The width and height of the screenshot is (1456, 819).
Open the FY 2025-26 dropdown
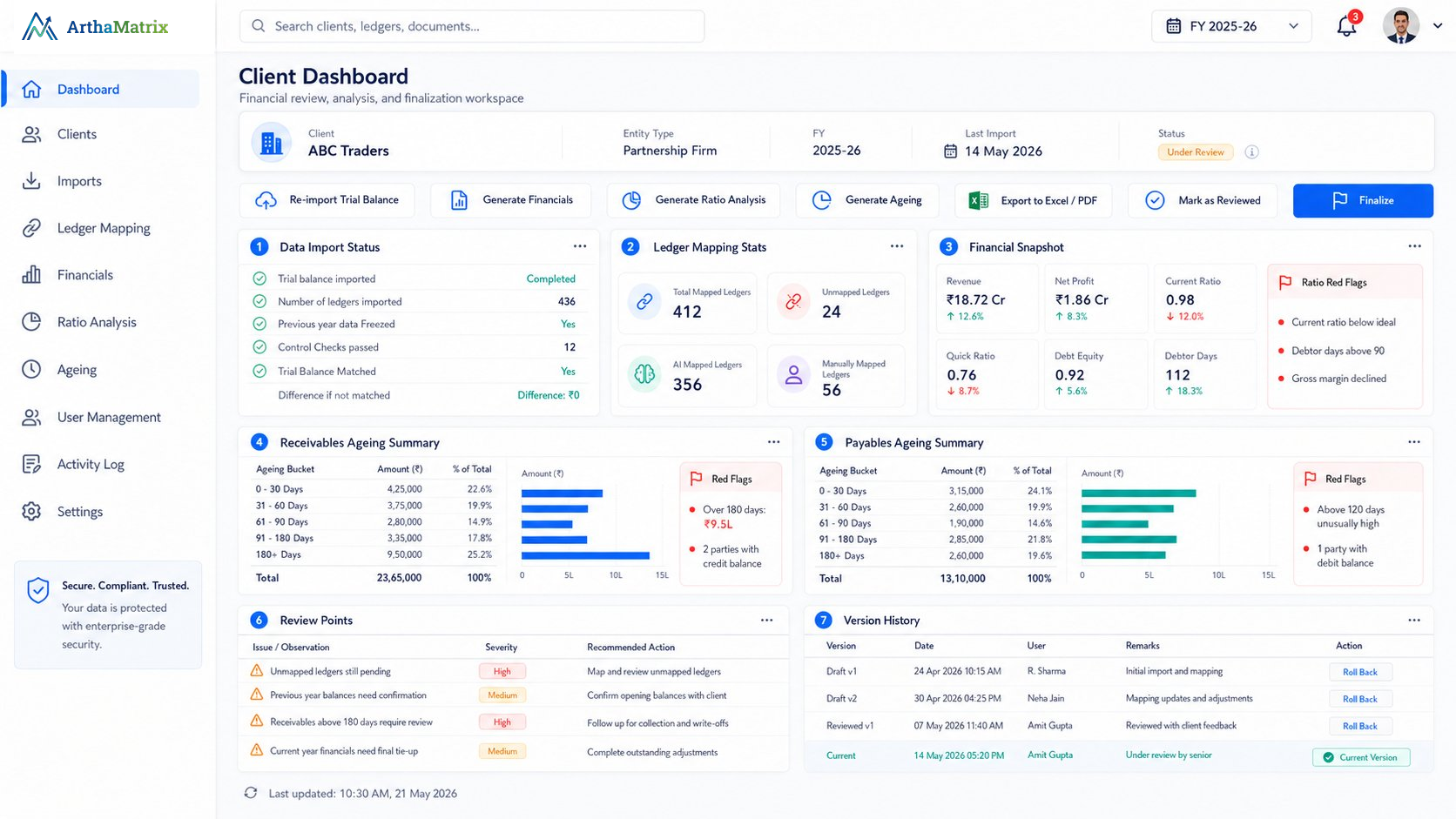[x=1232, y=26]
